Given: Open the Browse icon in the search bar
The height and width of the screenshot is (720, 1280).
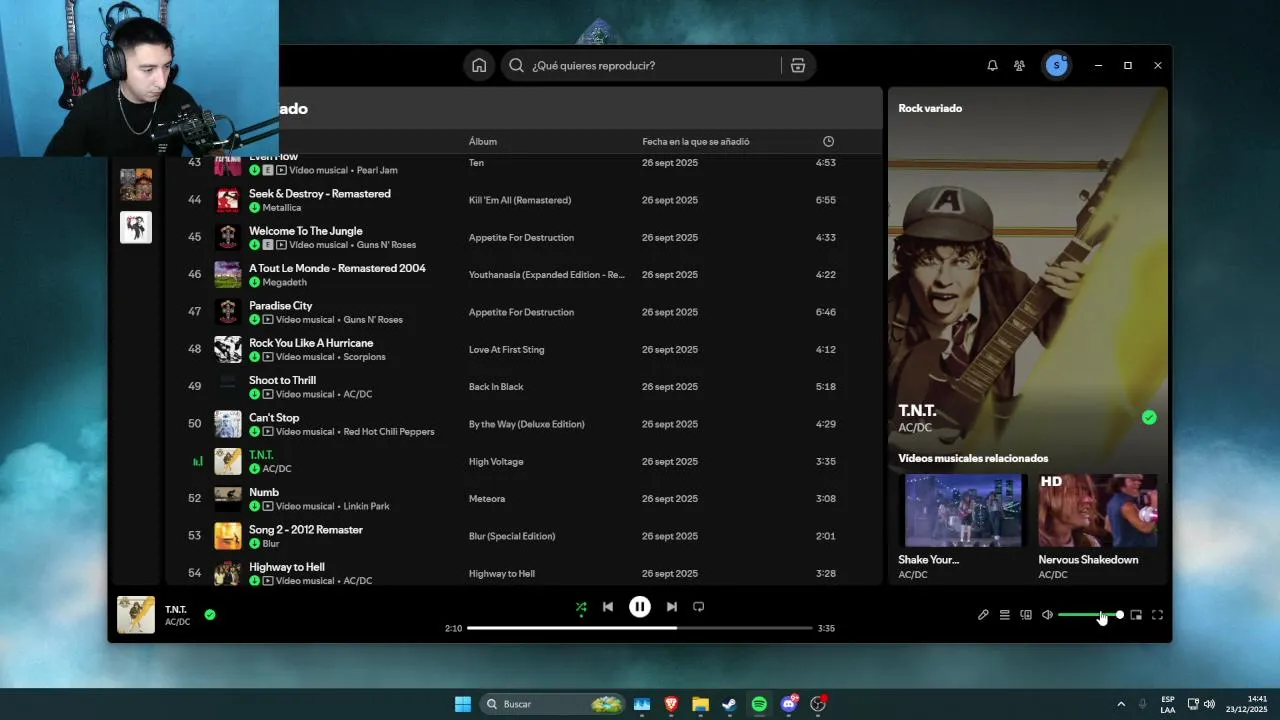Looking at the screenshot, I should (x=798, y=65).
